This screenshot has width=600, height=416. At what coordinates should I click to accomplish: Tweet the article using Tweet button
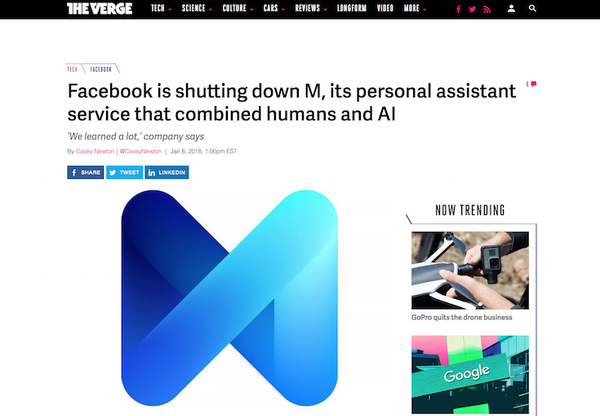coord(124,172)
